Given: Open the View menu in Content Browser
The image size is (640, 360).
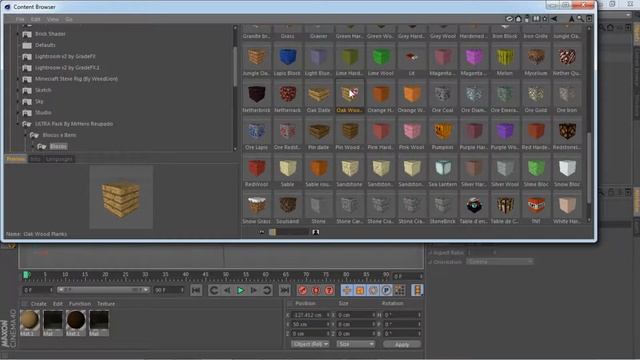Looking at the screenshot, I should coord(52,19).
